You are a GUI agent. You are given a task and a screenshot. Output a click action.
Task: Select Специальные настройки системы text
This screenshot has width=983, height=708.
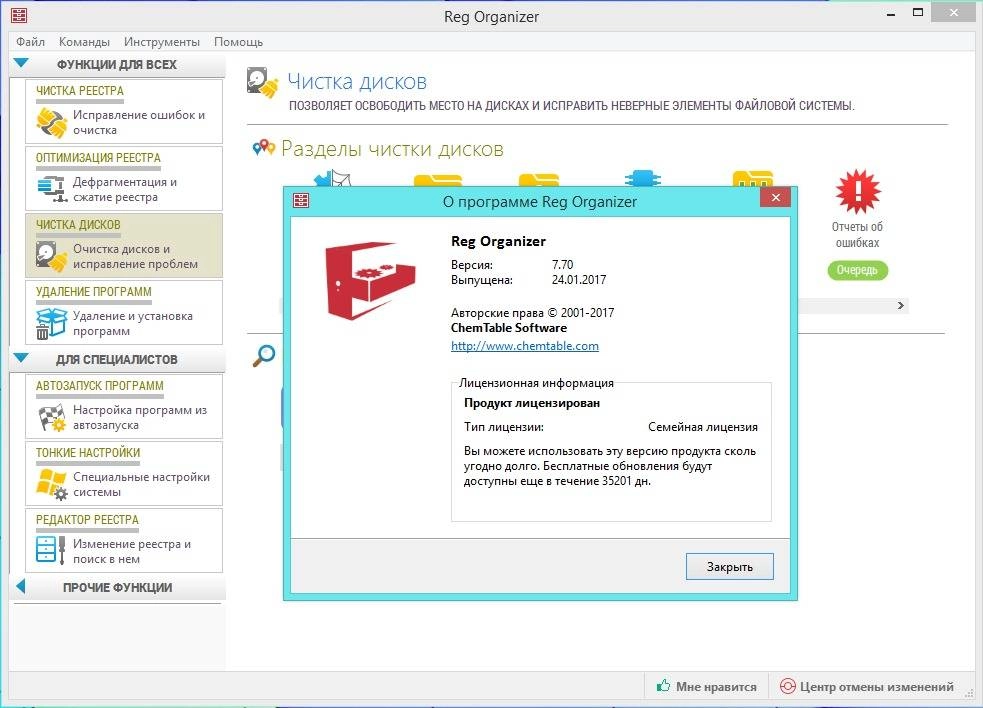tap(141, 484)
